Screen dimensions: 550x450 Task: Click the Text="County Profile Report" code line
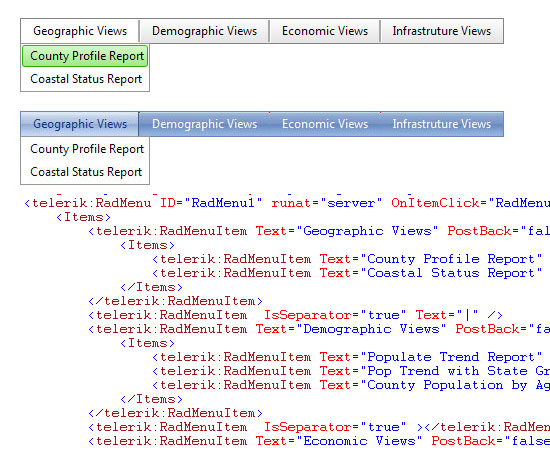coord(348,259)
